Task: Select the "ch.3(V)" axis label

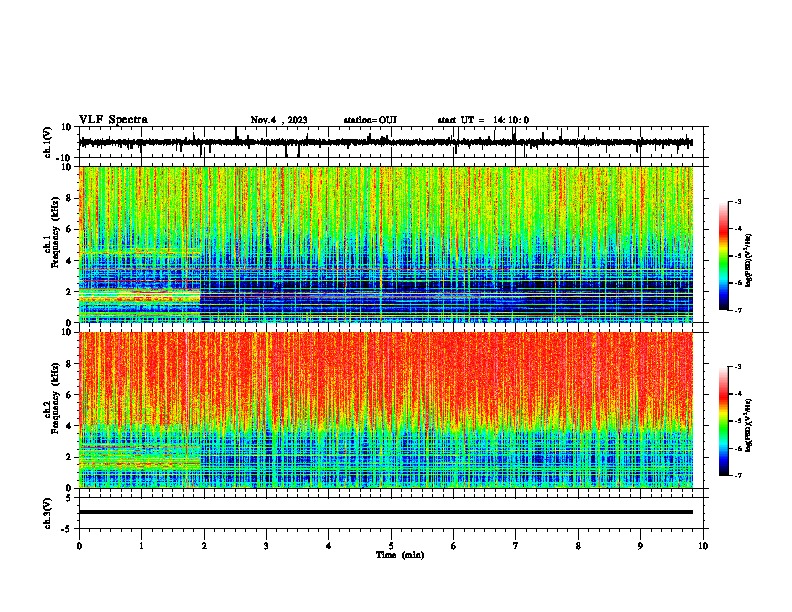Action: (x=47, y=513)
